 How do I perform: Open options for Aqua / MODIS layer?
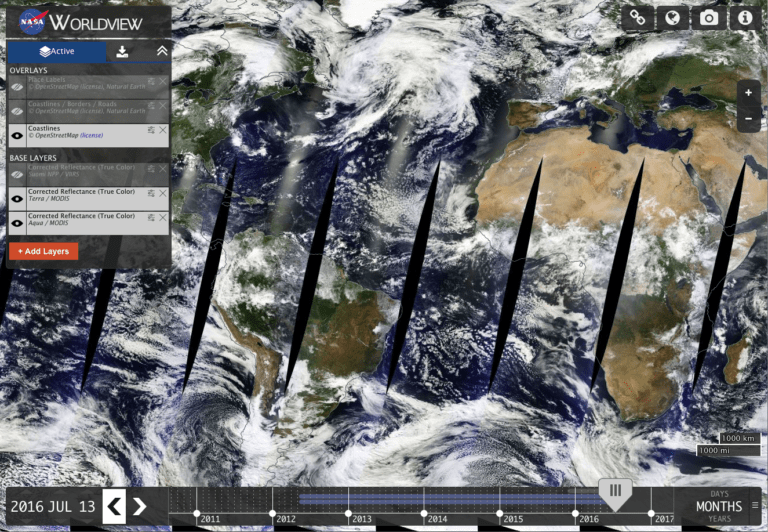tap(151, 217)
